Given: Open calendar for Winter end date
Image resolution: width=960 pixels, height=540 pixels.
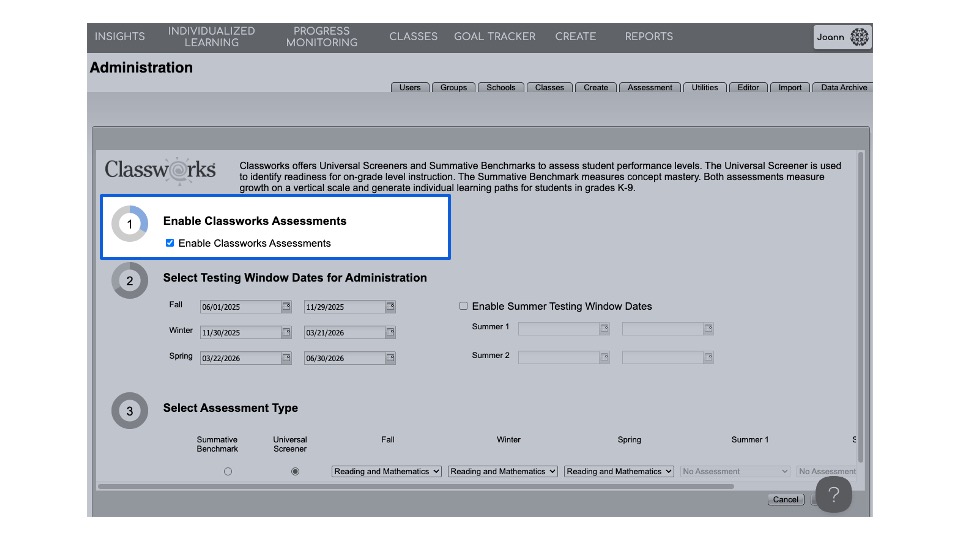Looking at the screenshot, I should [390, 332].
